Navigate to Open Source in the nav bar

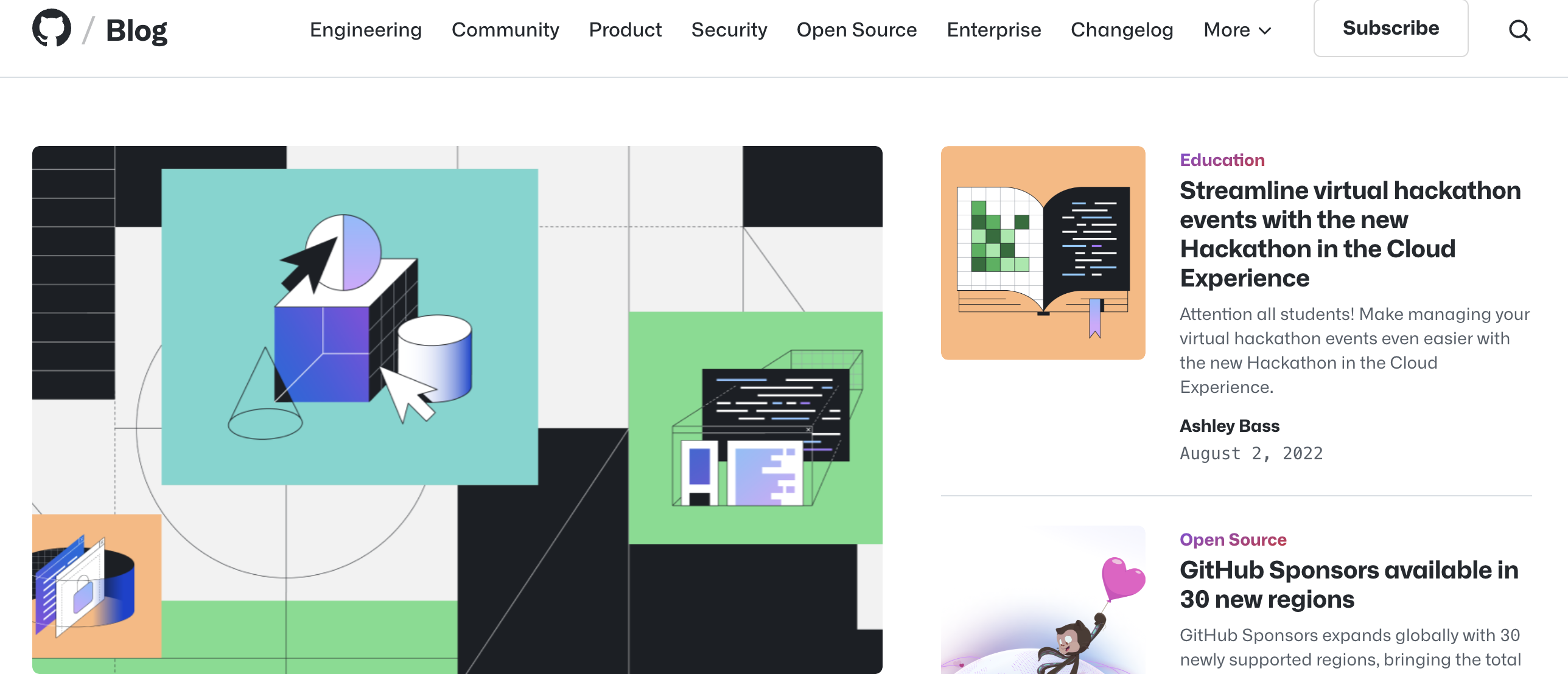856,30
